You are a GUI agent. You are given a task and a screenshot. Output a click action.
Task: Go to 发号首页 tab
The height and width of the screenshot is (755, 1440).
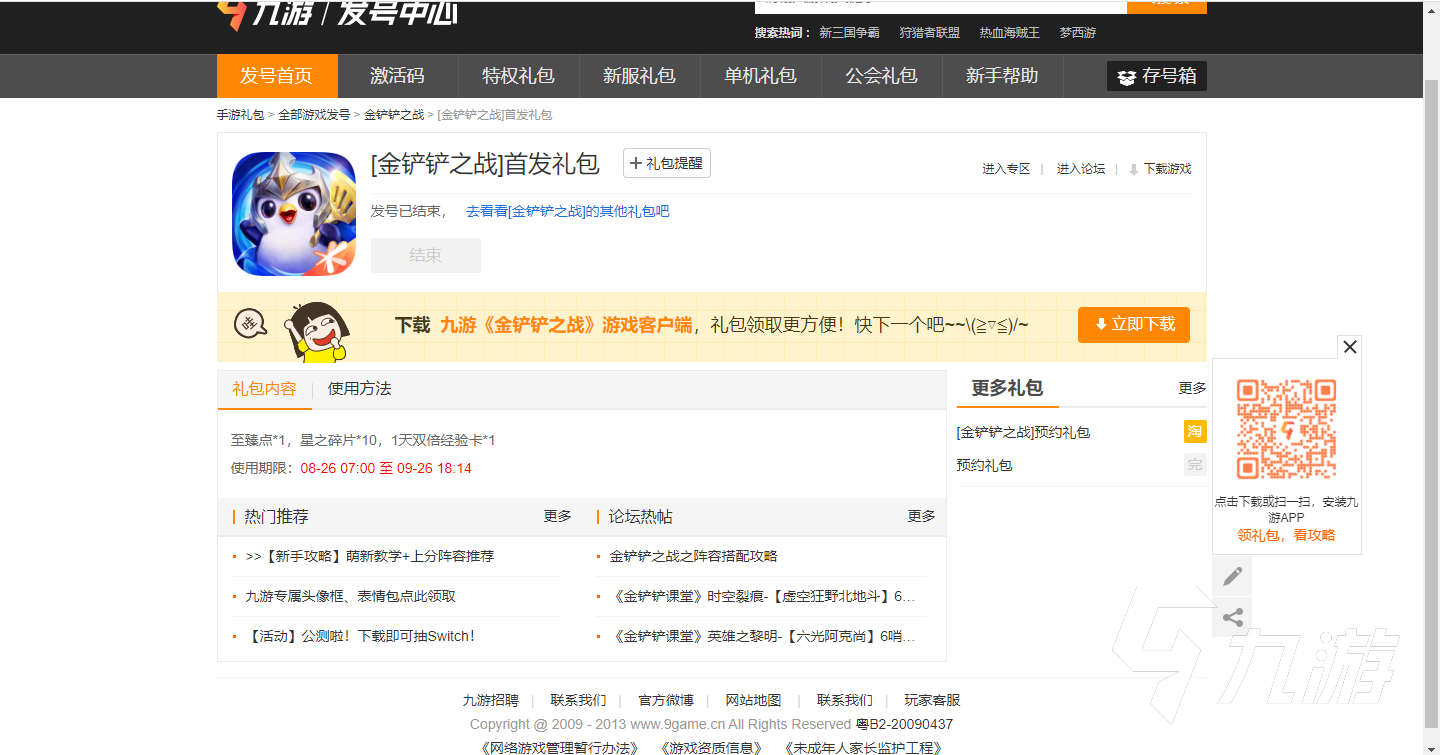[x=277, y=76]
